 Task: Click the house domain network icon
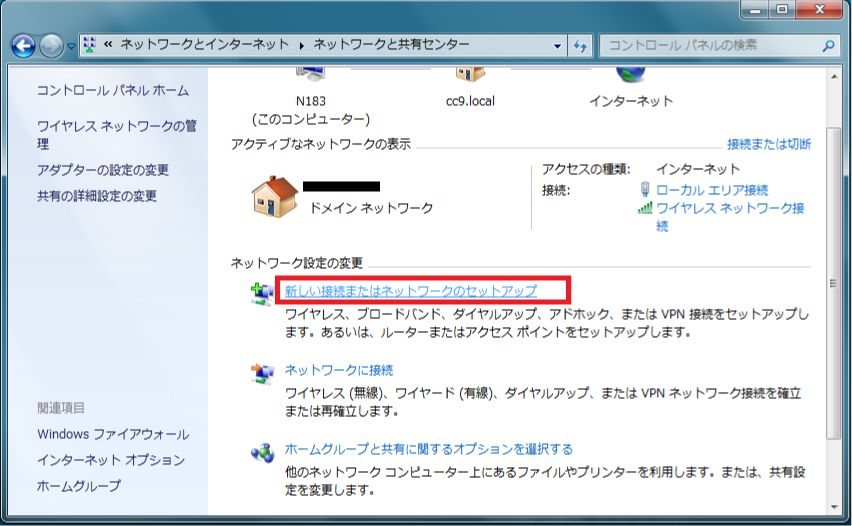point(275,197)
